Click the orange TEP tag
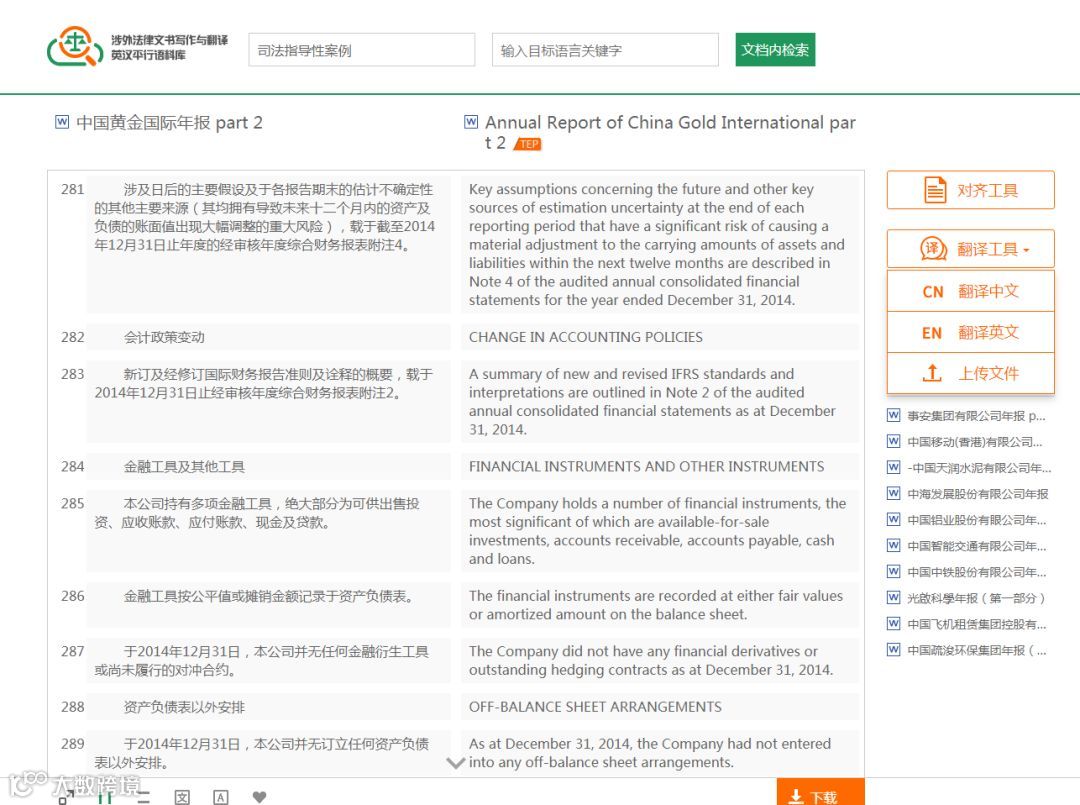This screenshot has height=805, width=1080. pos(528,144)
